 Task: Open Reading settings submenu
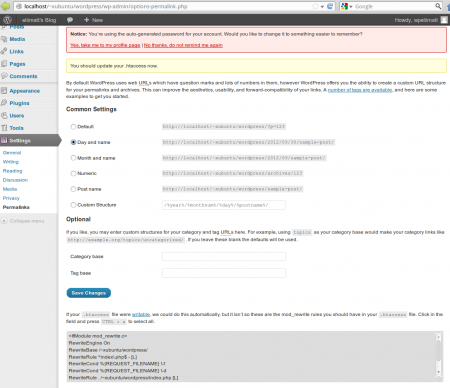coord(12,171)
